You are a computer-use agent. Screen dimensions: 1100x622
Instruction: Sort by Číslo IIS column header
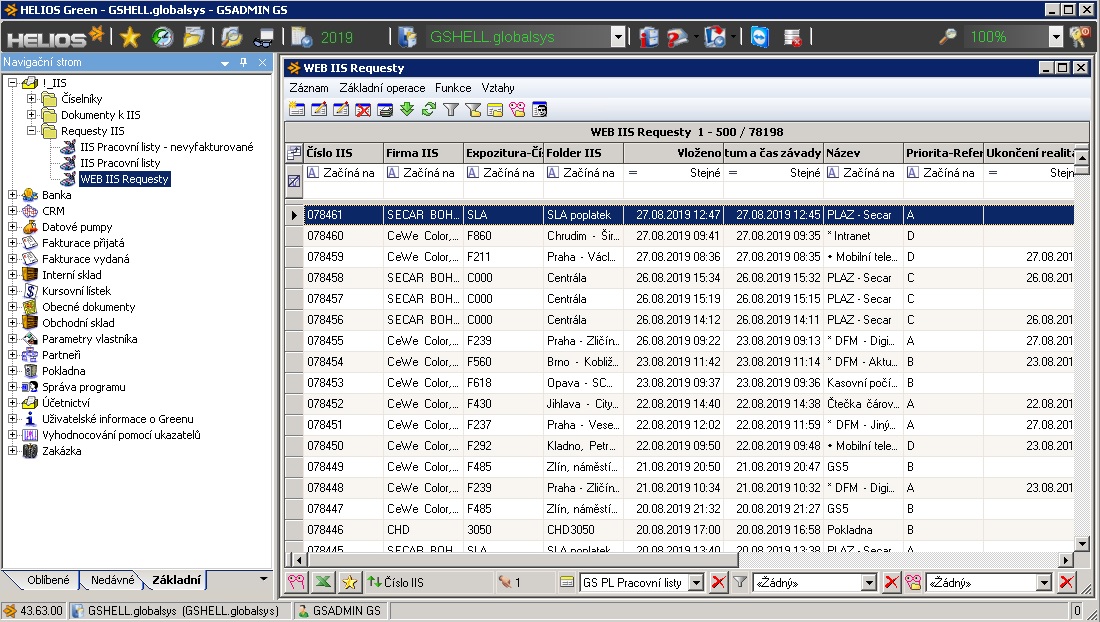344,153
